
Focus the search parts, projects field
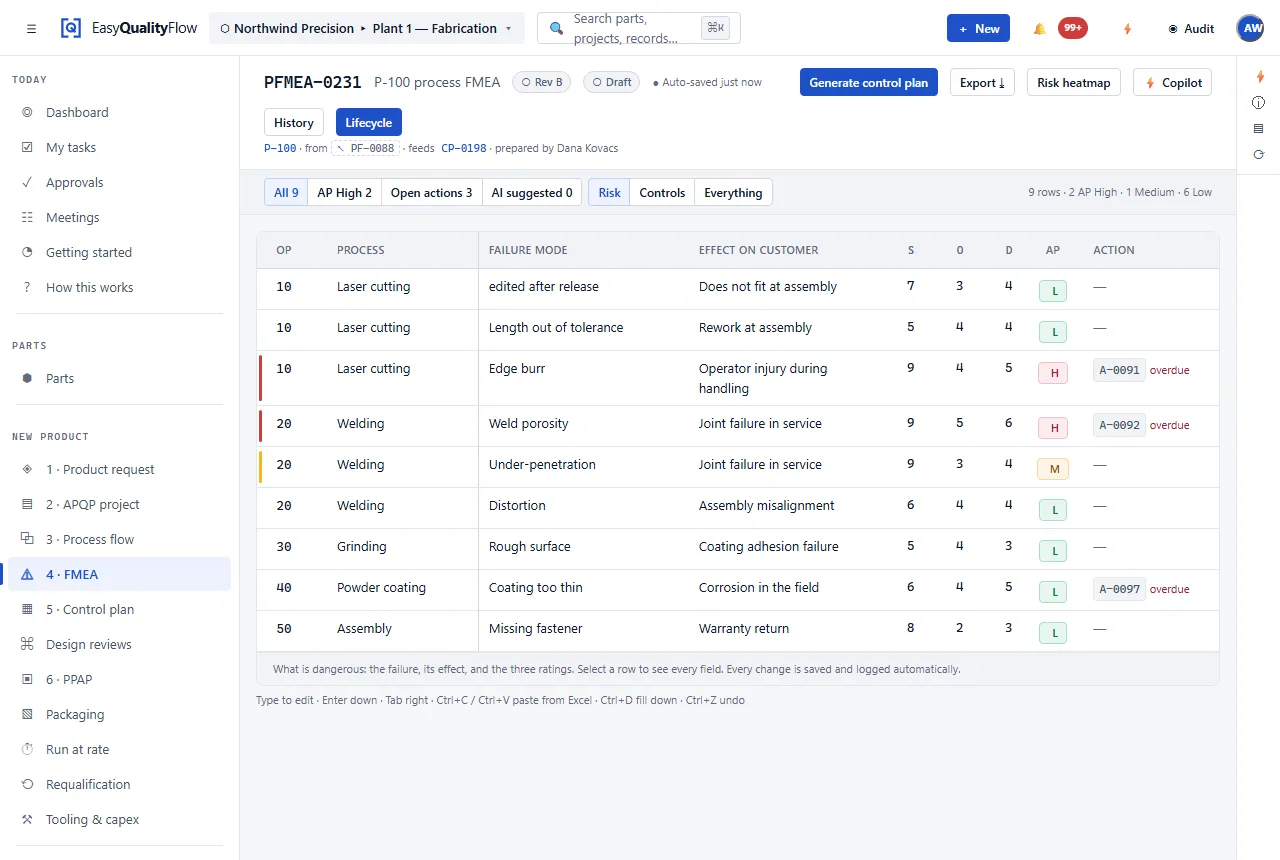pyautogui.click(x=638, y=28)
